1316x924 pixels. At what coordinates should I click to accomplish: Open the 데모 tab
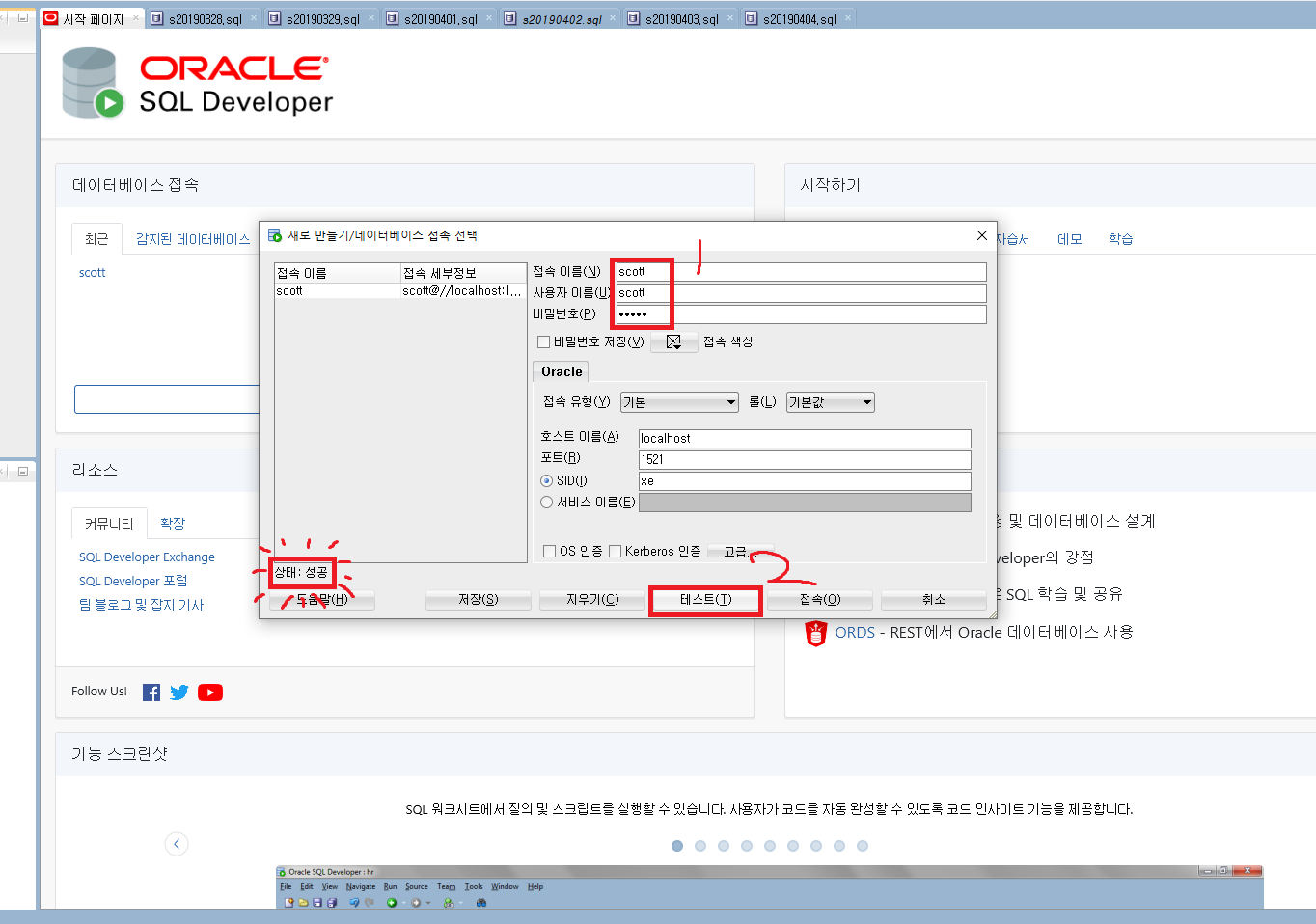coord(1069,239)
